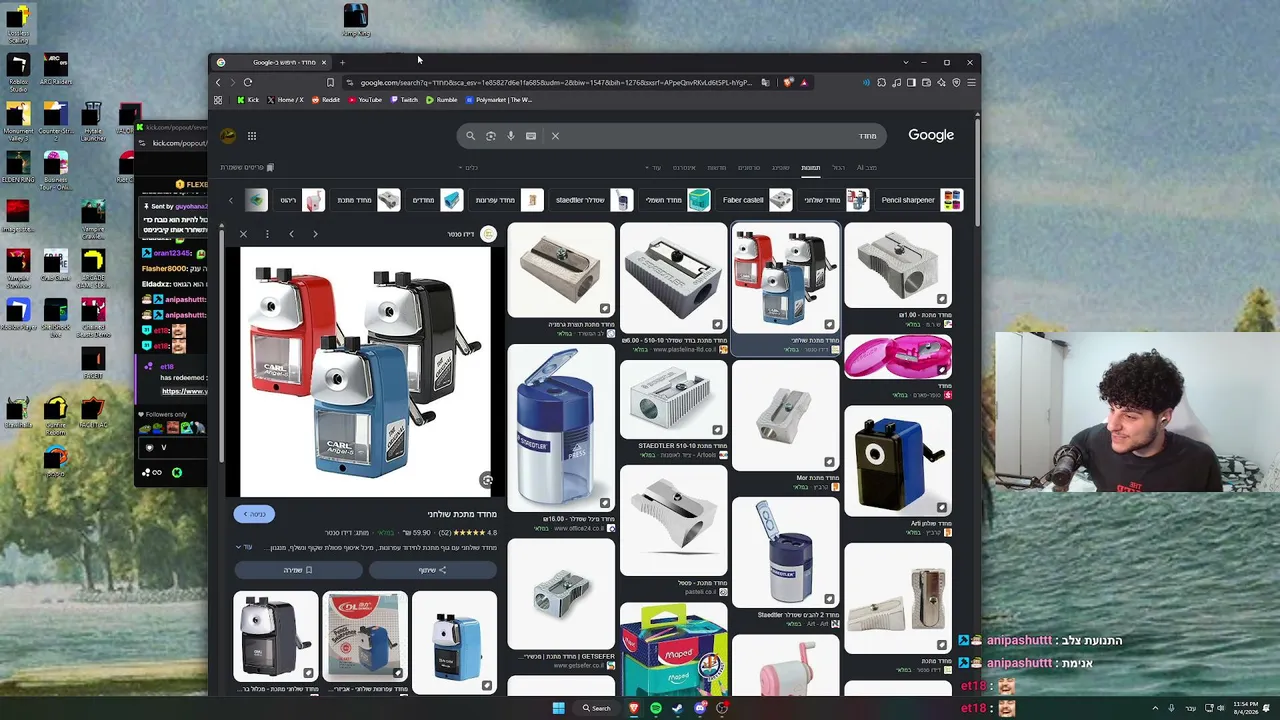
Task: Open large preview image of three sharpeners
Action: (365, 372)
